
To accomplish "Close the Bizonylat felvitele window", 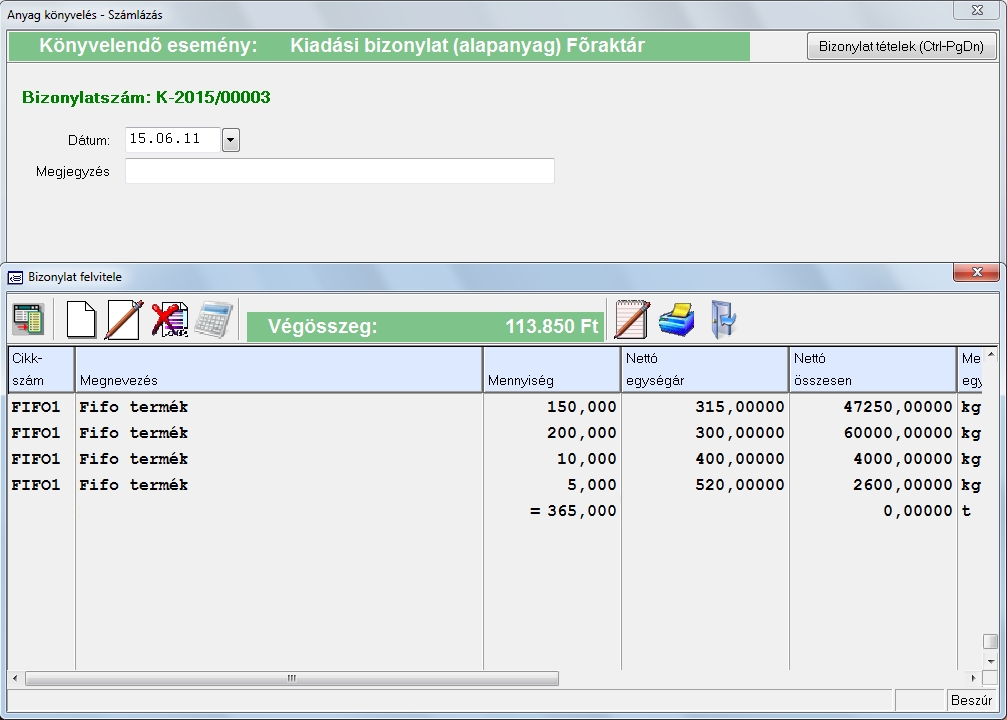I will [976, 273].
